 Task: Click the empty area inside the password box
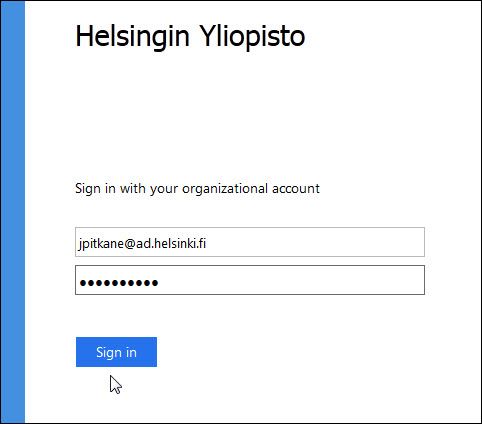tap(290, 280)
